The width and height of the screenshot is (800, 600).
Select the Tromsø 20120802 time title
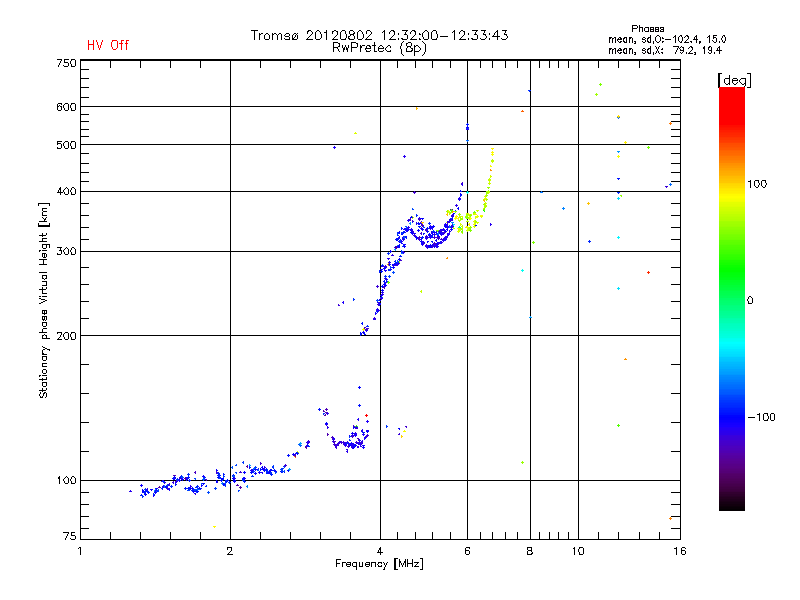point(379,35)
